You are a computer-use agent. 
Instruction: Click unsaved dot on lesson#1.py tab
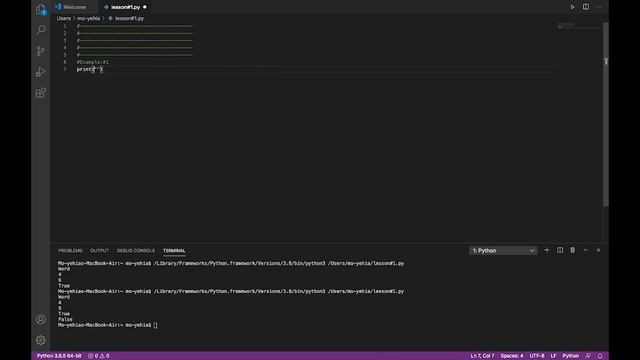[x=145, y=7]
